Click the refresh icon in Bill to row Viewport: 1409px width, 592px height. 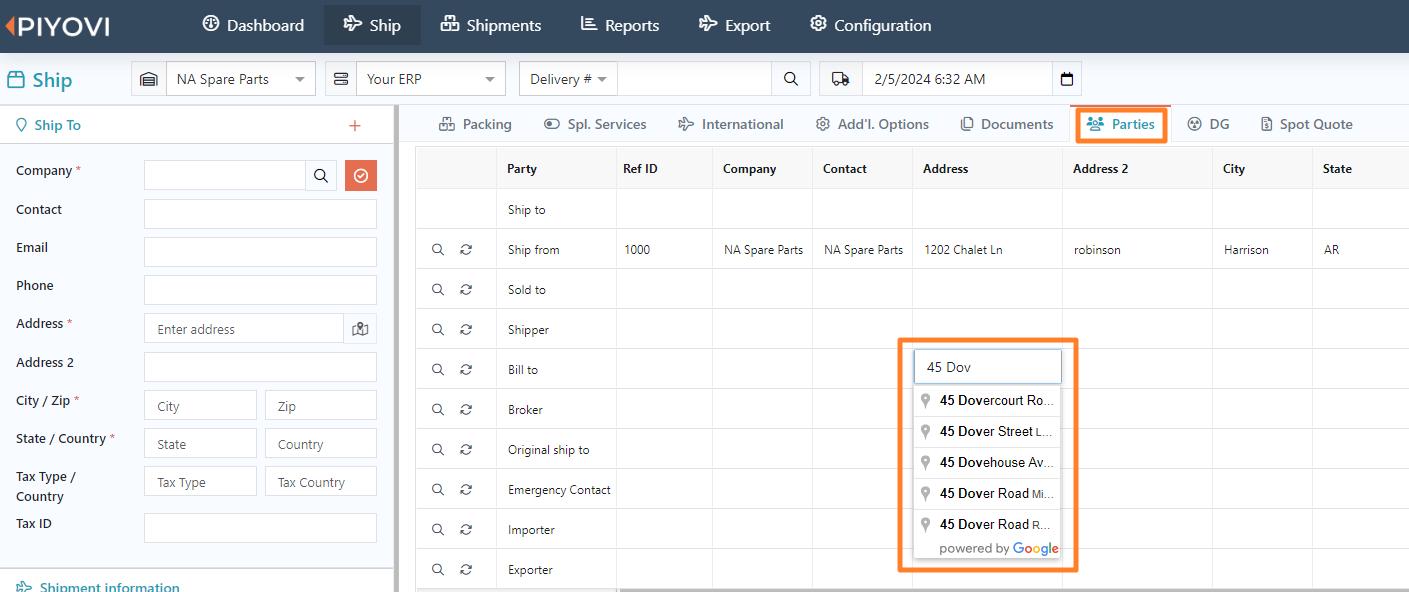tap(466, 369)
